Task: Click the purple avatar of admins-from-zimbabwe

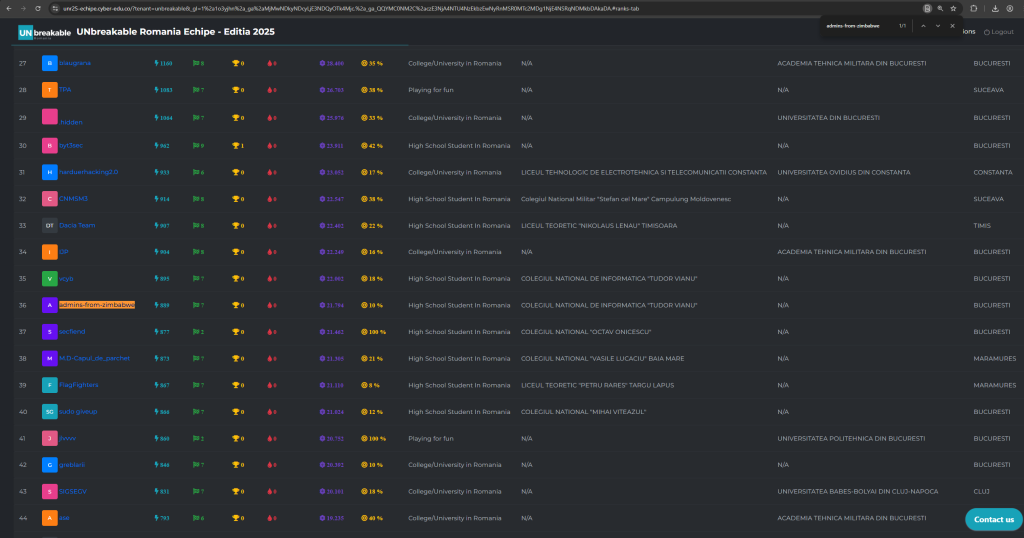Action: [49, 305]
